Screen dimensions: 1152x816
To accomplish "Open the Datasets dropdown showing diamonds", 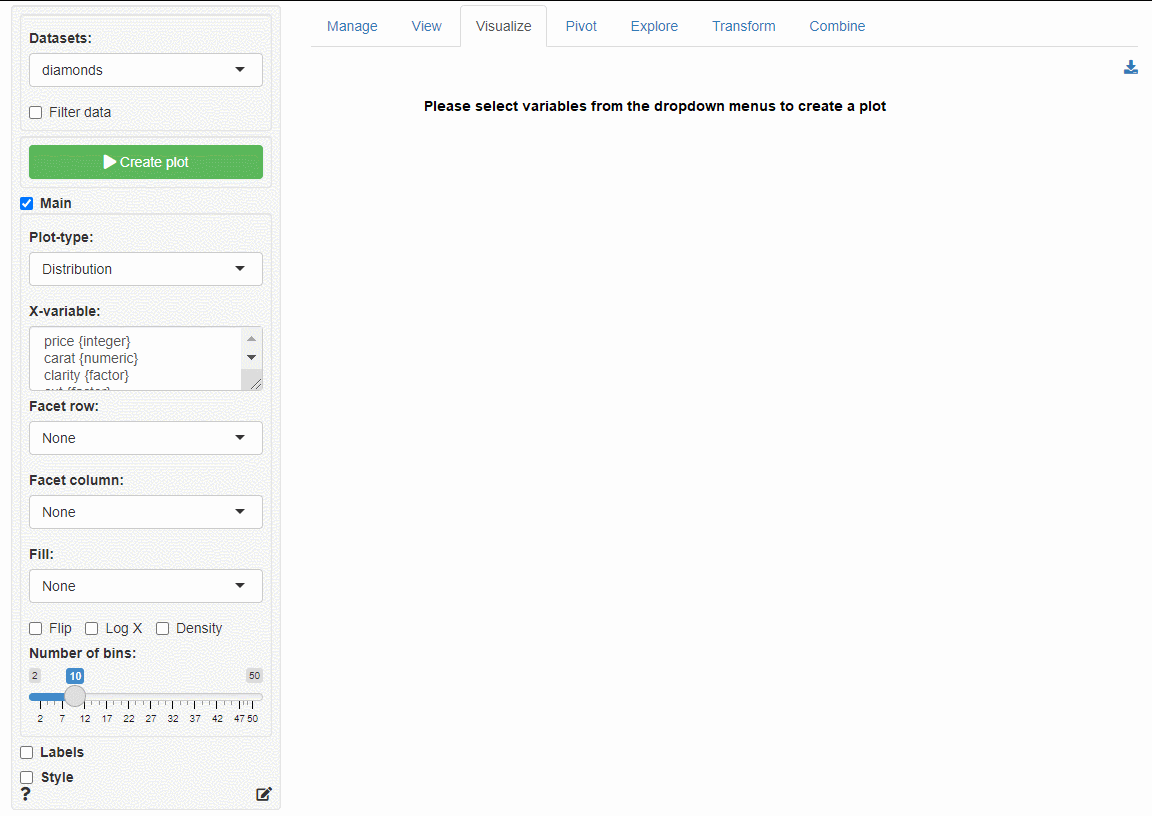I will tap(146, 70).
